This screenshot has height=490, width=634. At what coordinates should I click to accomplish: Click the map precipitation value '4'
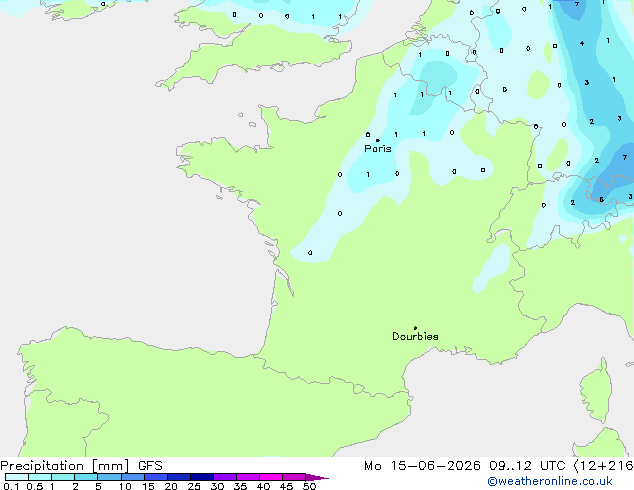[x=582, y=43]
